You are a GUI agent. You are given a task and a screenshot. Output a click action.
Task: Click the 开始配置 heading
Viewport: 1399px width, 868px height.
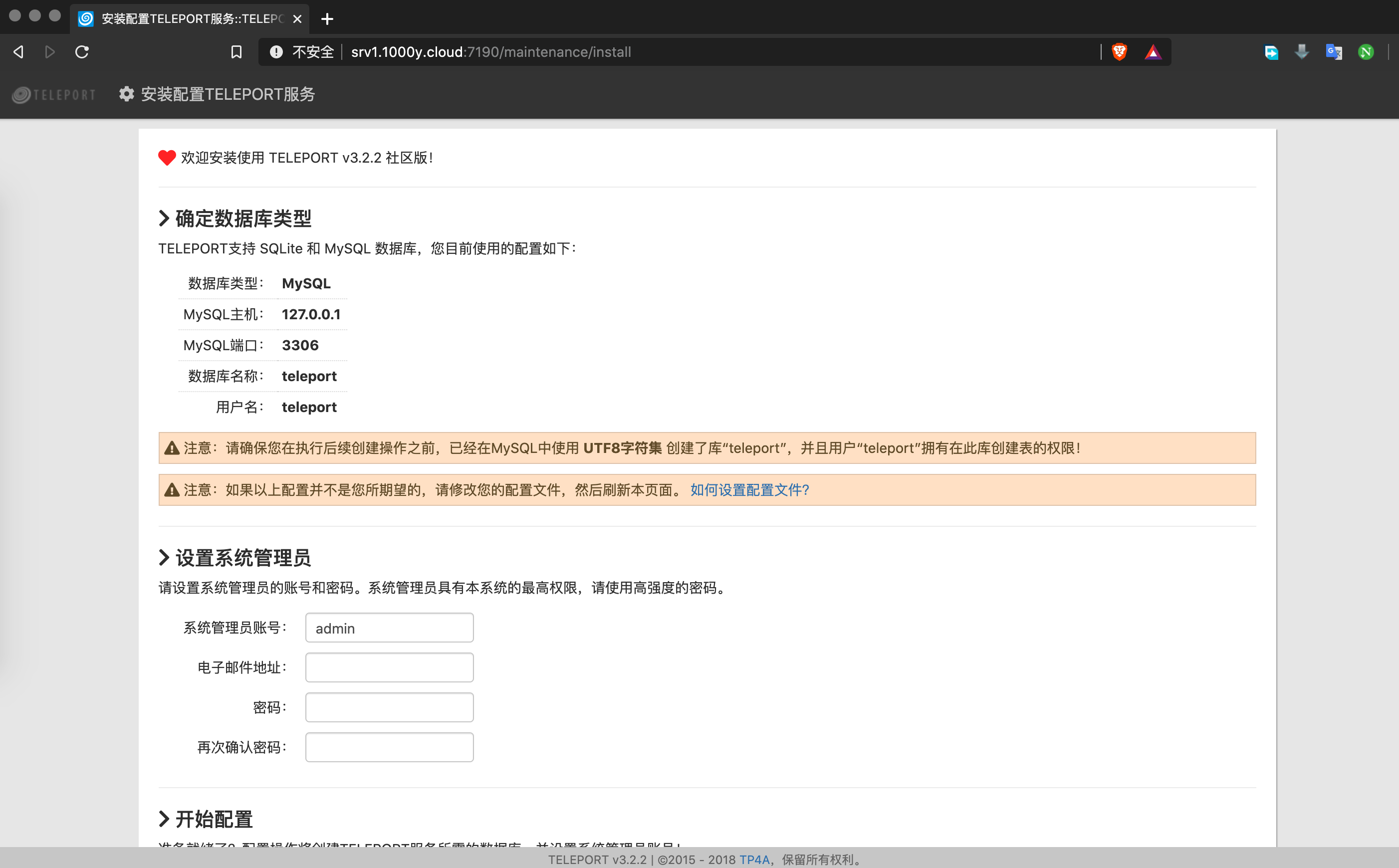(x=214, y=819)
